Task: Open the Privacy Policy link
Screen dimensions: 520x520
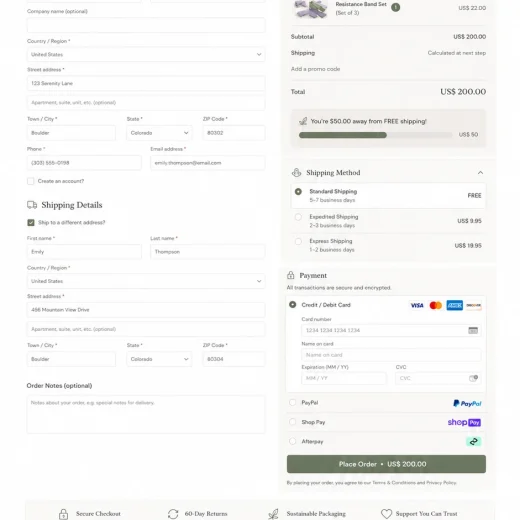Action: 441,483
